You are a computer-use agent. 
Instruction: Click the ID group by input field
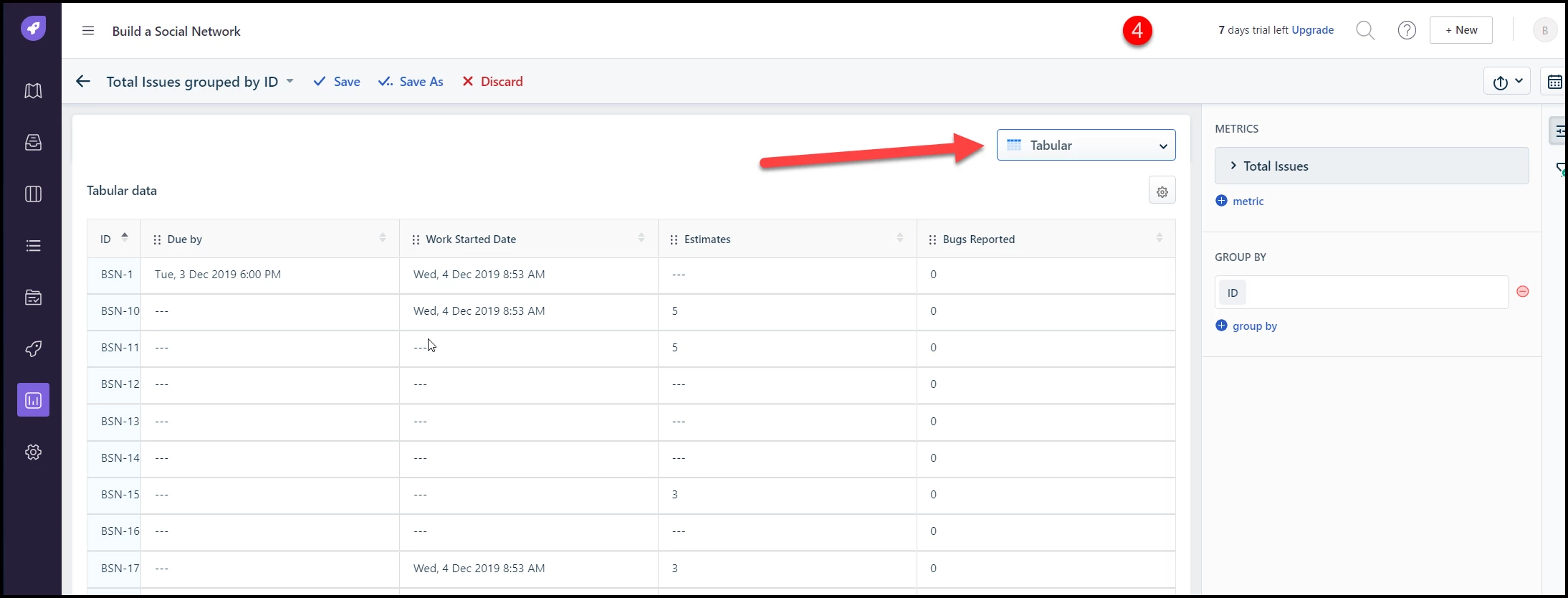[x=1362, y=293]
